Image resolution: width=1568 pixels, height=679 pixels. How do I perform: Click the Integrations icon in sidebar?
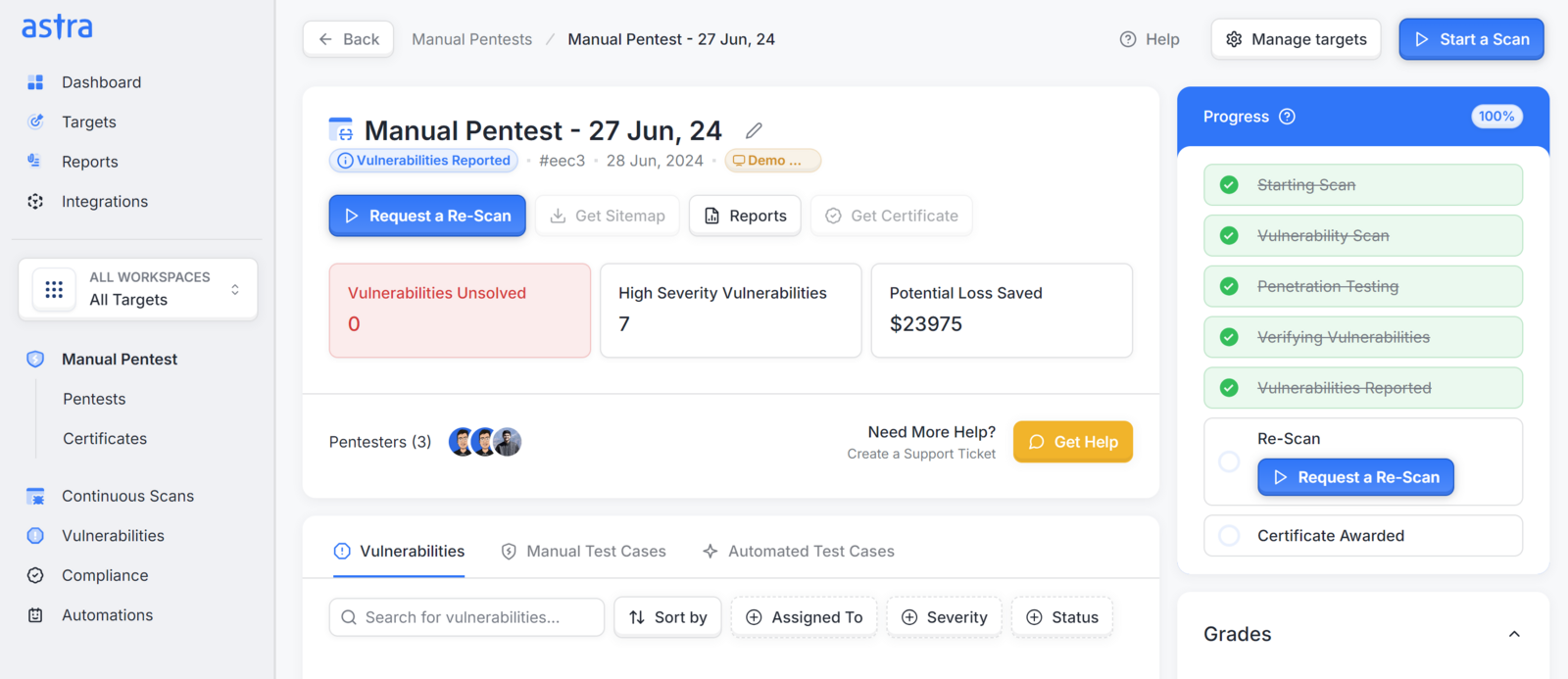(35, 201)
